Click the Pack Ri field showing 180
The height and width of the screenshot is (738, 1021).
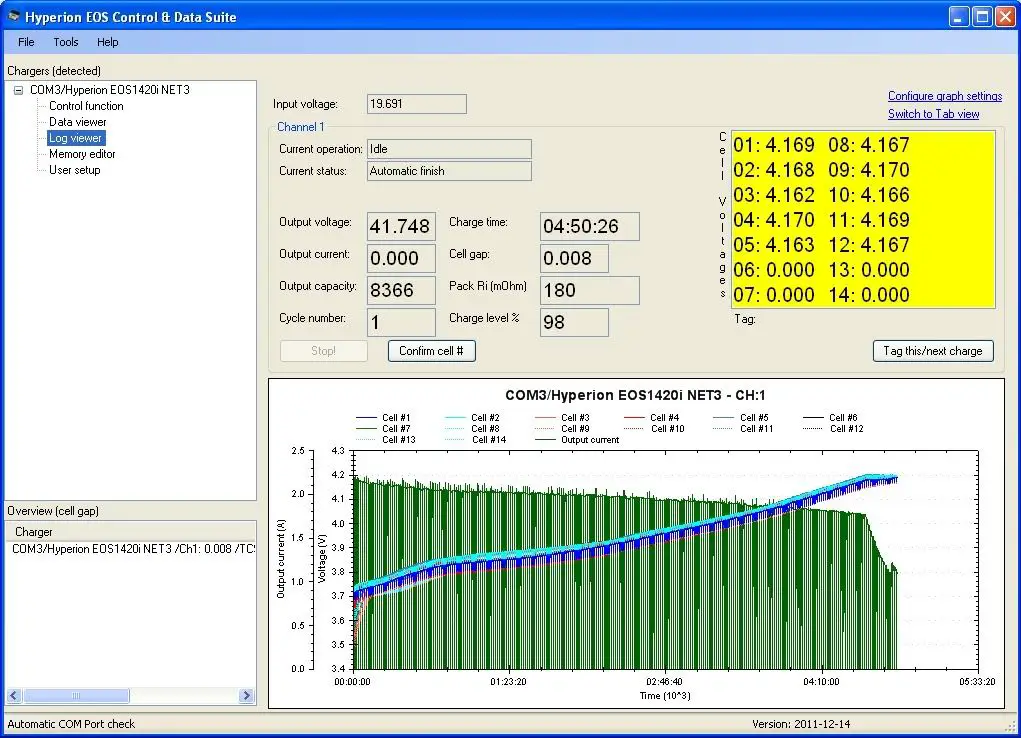coord(590,291)
